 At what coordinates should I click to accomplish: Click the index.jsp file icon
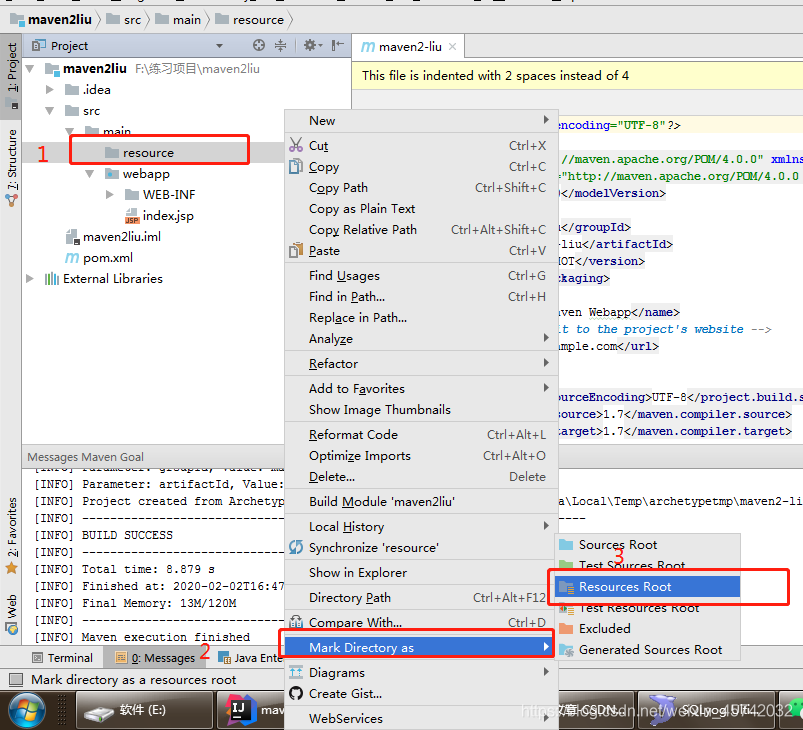[132, 216]
